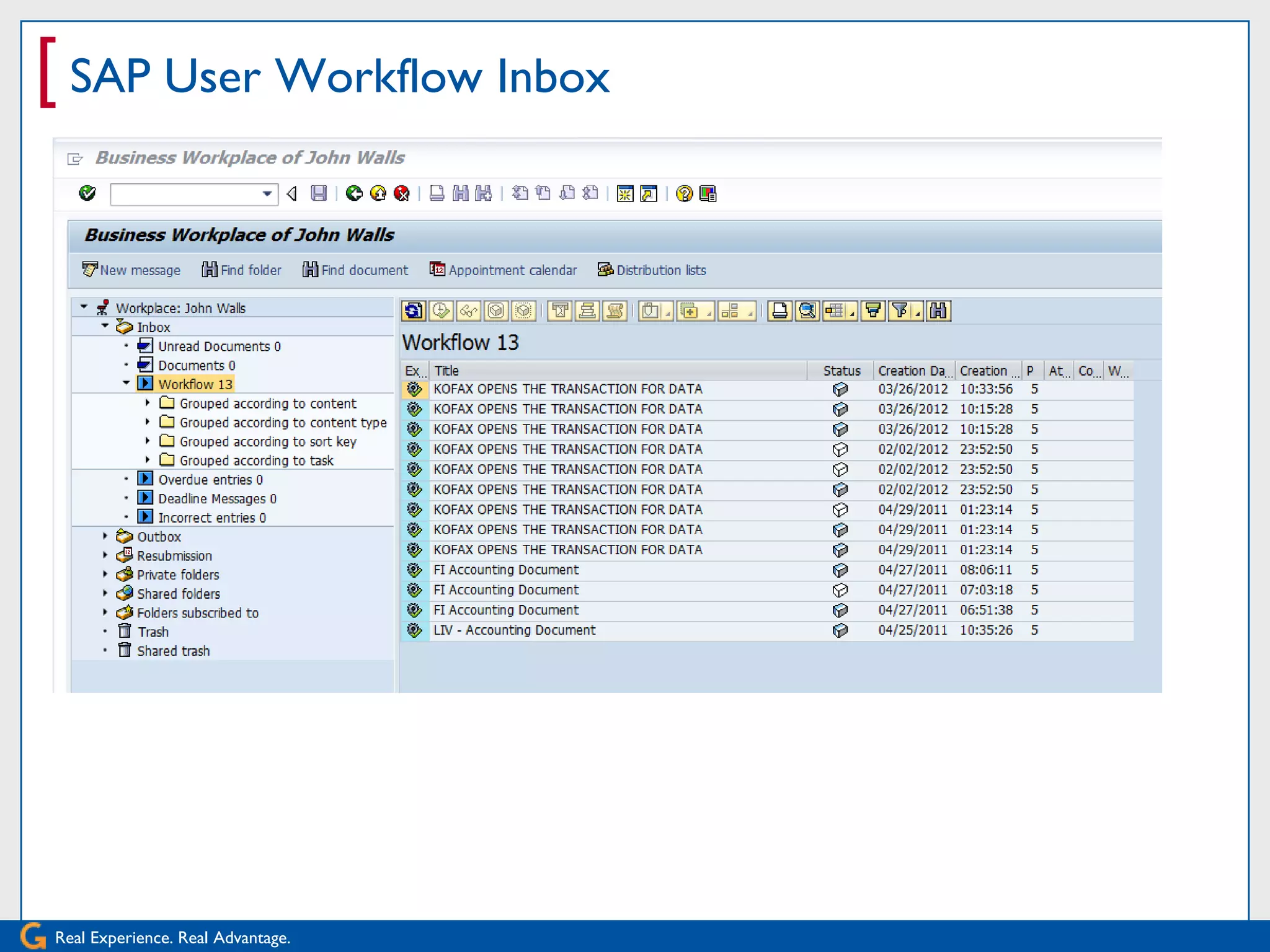Collapse the Workflow 13 node
This screenshot has height=952, width=1270.
pyautogui.click(x=126, y=383)
